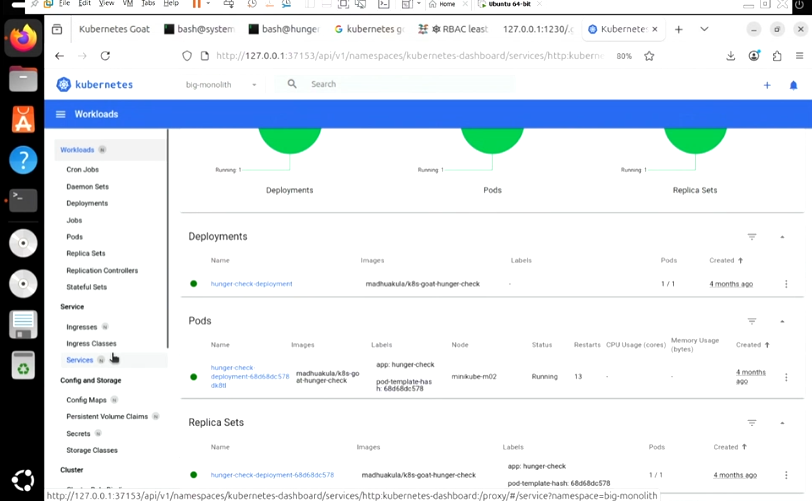Open the new tab plus button

click(x=678, y=30)
